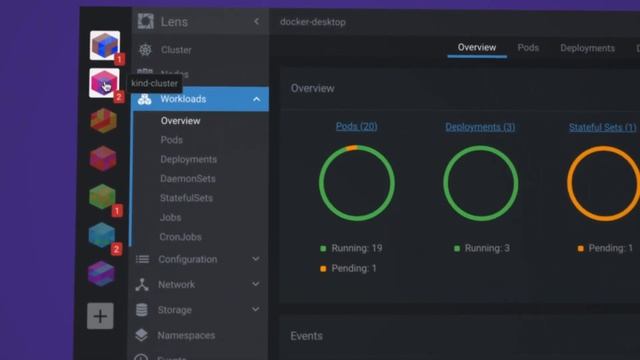
Task: Click Pending: 1 legend under Stateful Sets
Action: pyautogui.click(x=605, y=248)
